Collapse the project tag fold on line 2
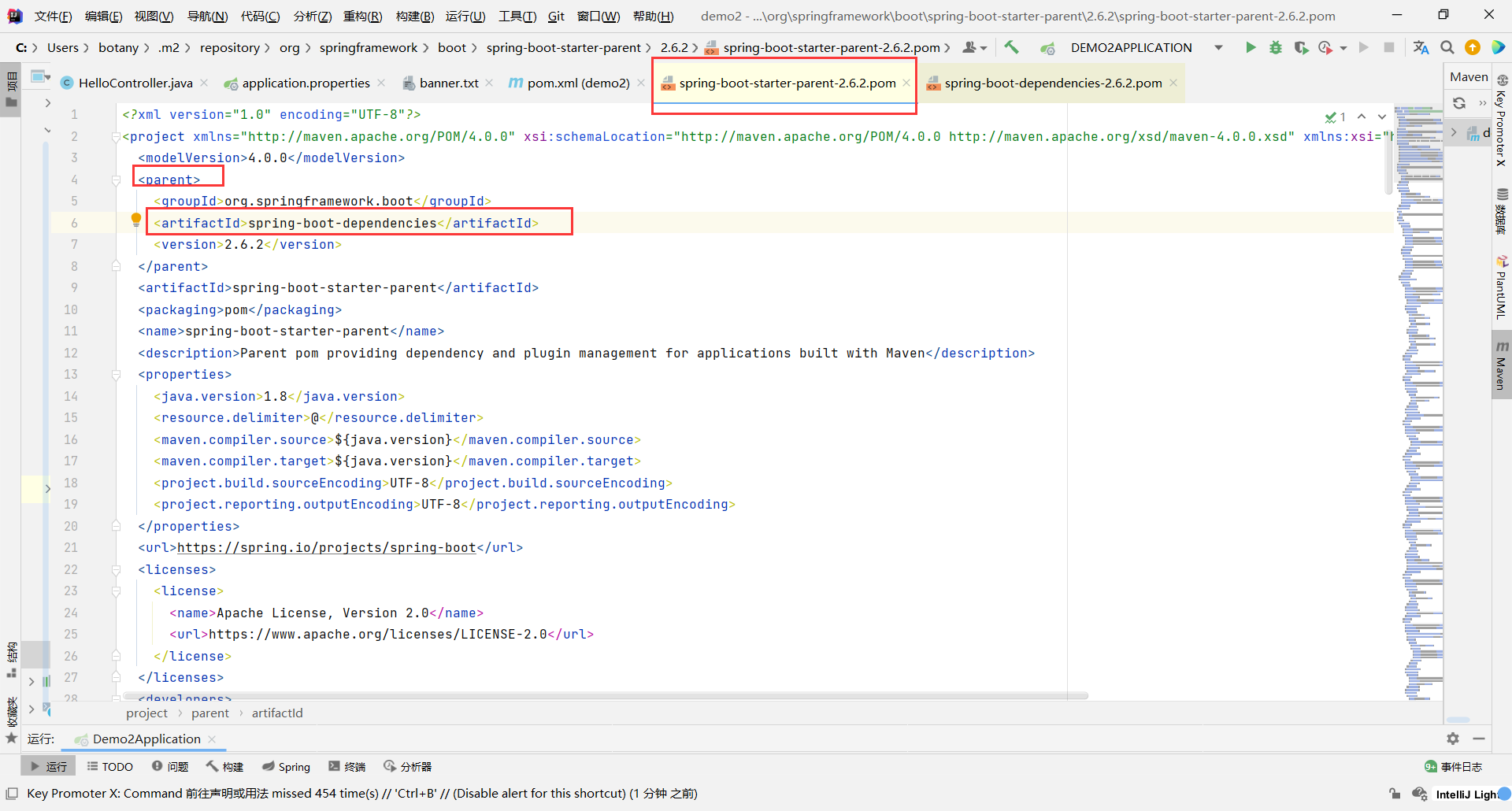This screenshot has height=811, width=1512. coord(116,137)
